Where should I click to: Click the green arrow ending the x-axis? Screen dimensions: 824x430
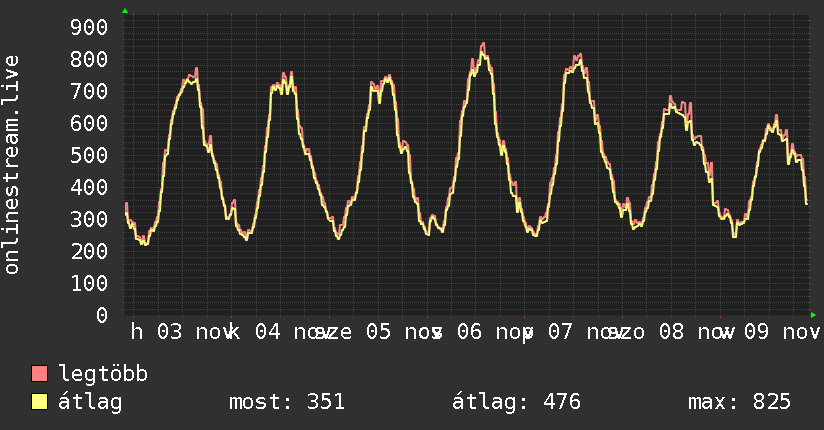pos(813,315)
